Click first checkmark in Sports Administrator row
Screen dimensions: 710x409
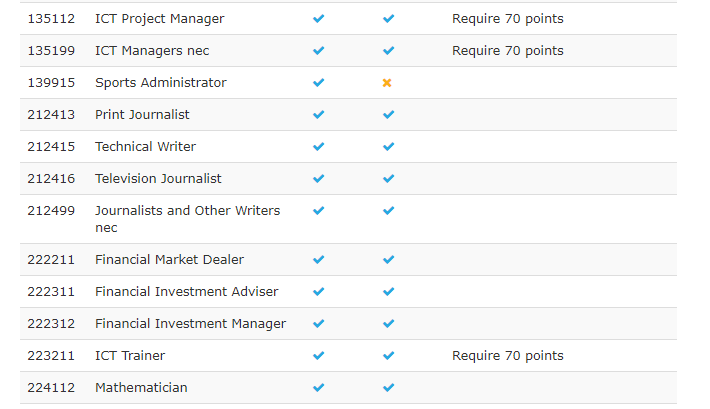(x=319, y=83)
